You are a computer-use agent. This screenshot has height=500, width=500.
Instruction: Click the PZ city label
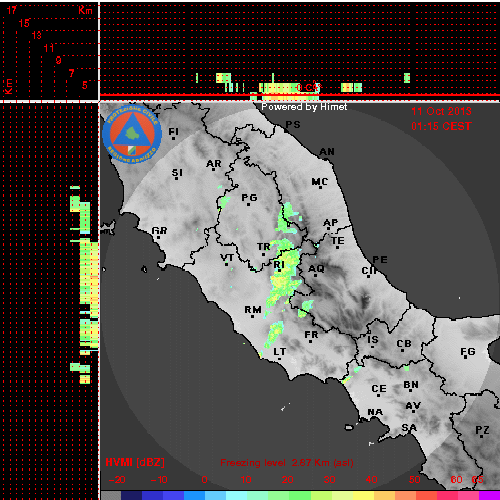click(482, 430)
